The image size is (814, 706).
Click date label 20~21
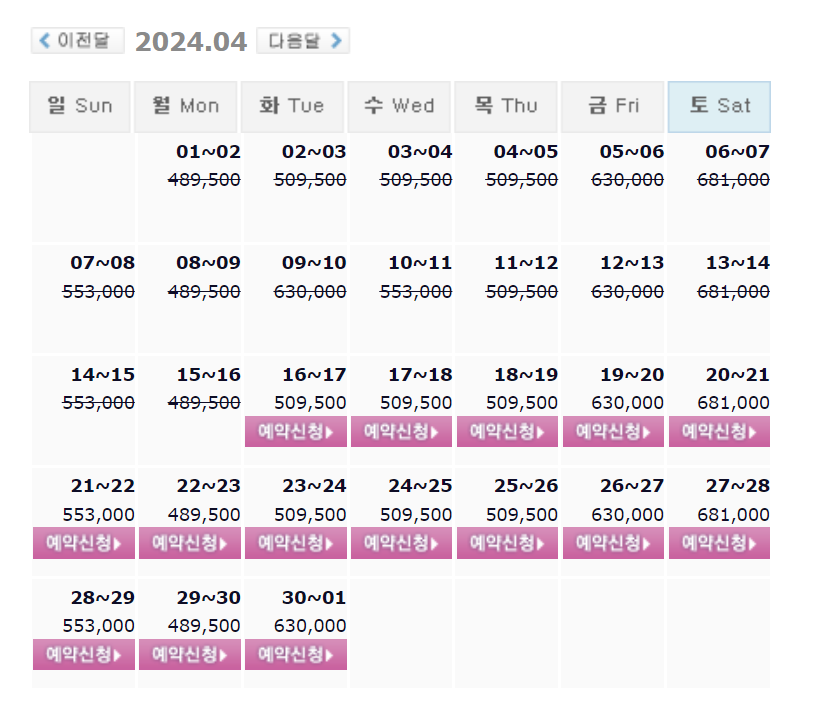(x=737, y=375)
